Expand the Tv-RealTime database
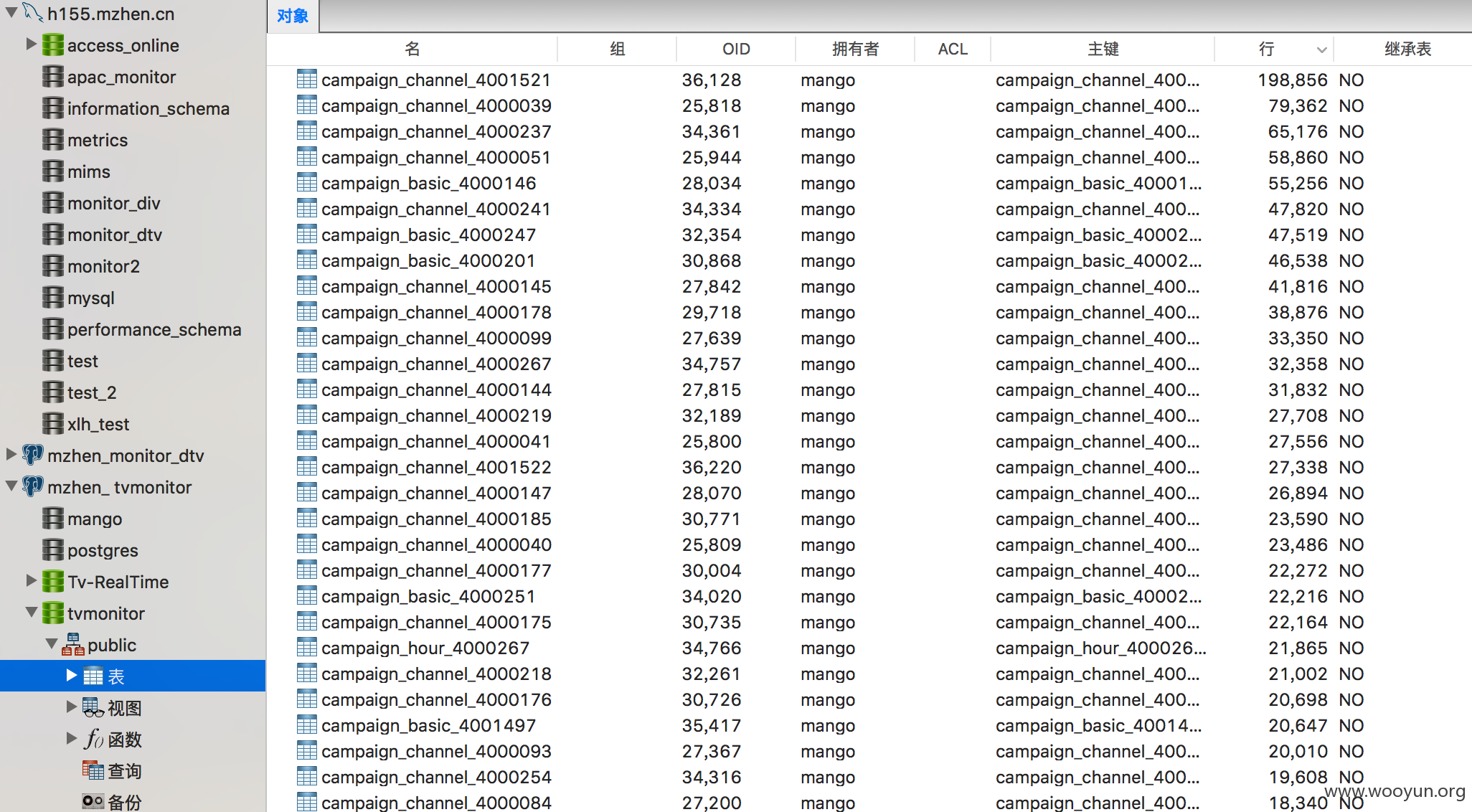 (x=31, y=580)
